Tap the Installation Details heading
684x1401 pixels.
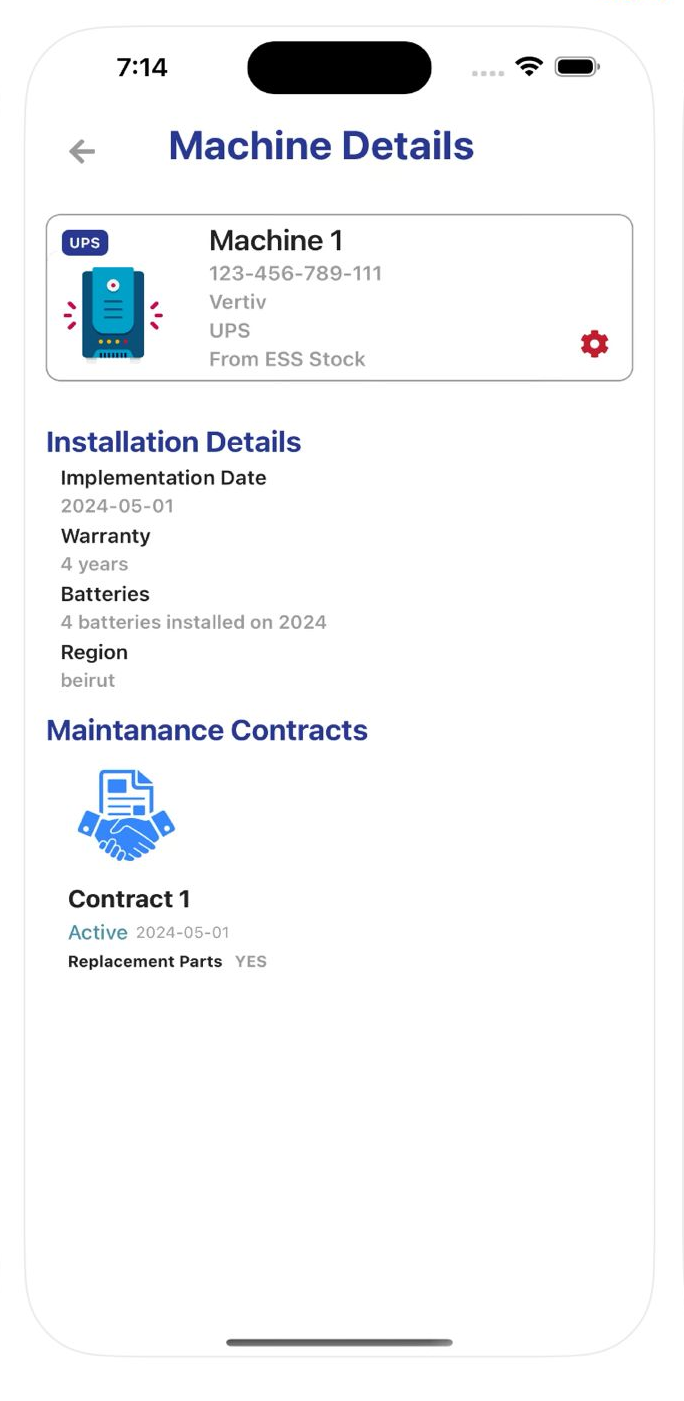[173, 442]
